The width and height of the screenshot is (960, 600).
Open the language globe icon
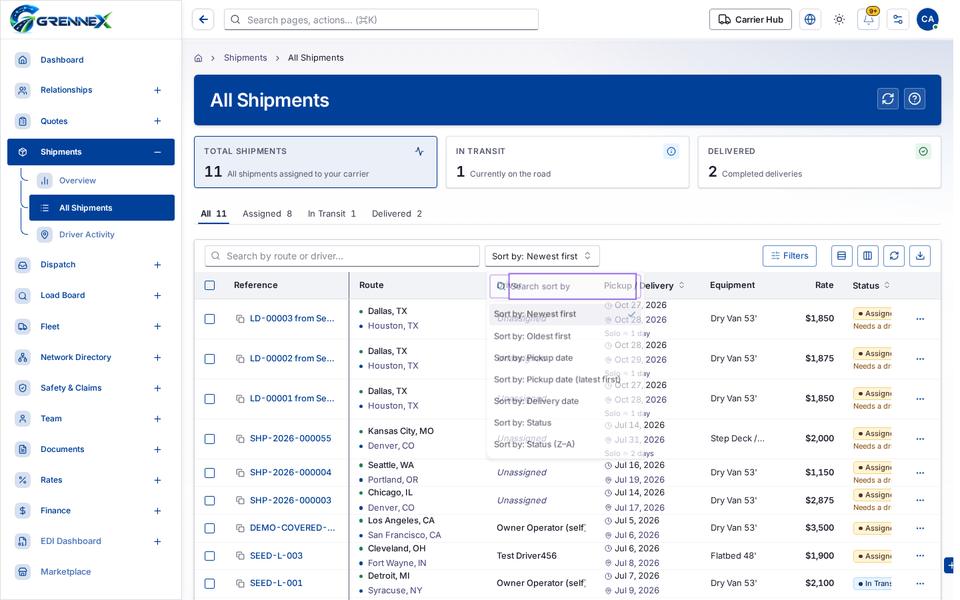809,20
